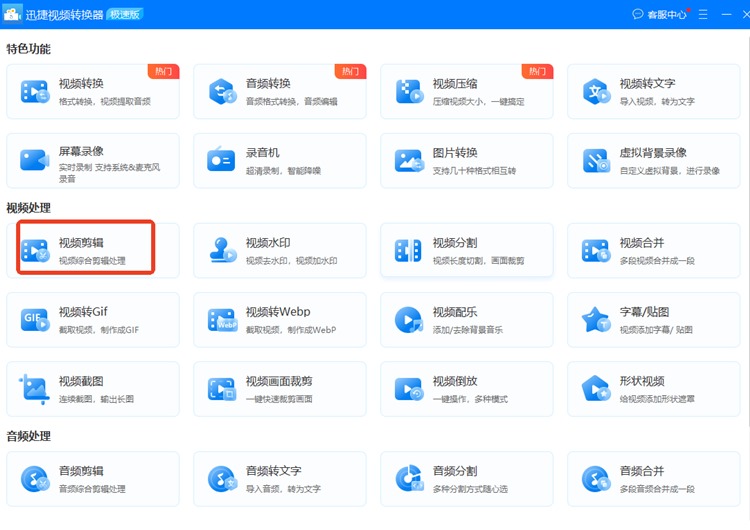Screen dimensions: 750x530
Task: Open 虚拟背景录像 virtual background icon
Action: [596, 160]
